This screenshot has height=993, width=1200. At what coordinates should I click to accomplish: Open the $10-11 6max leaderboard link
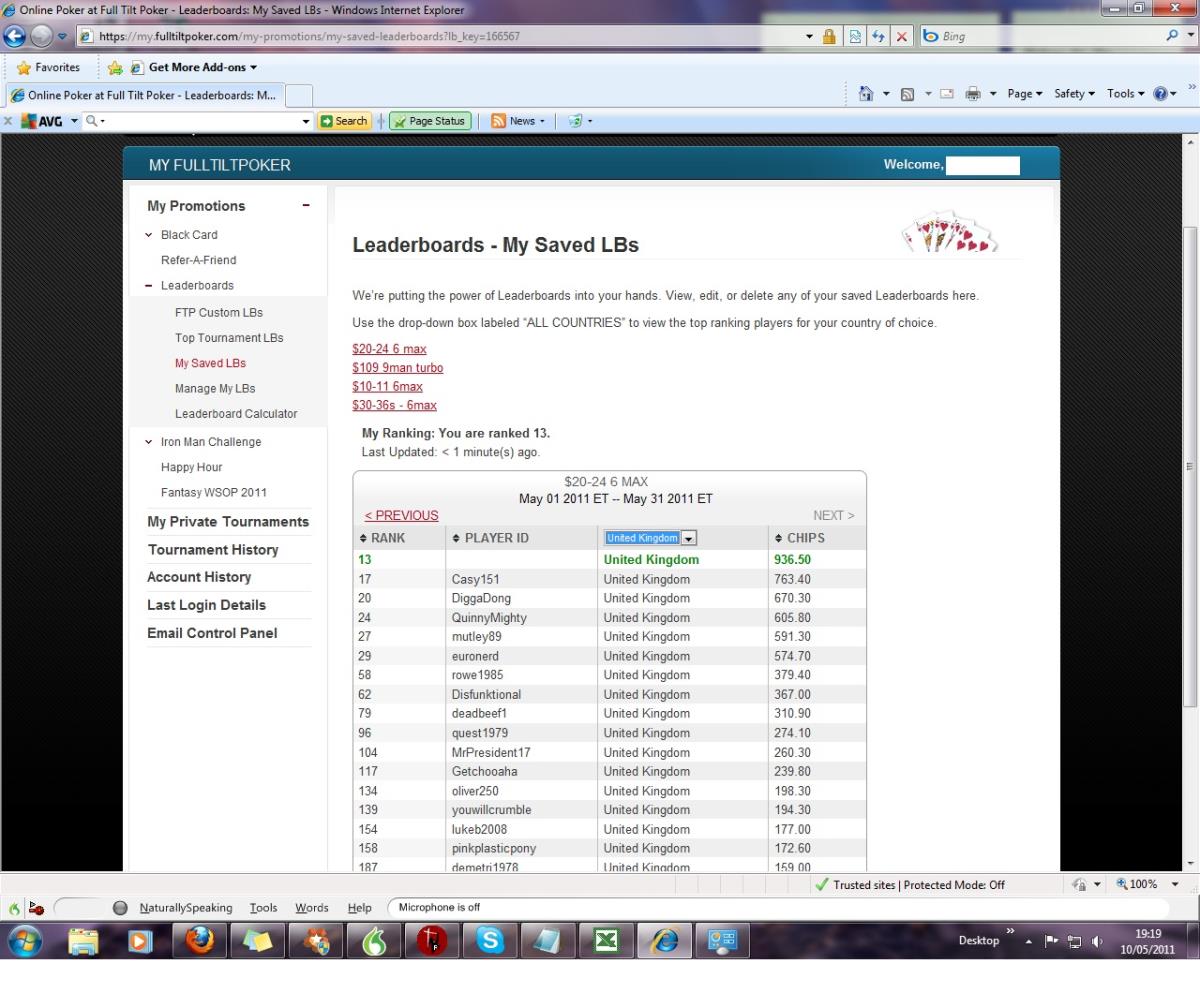tap(388, 386)
